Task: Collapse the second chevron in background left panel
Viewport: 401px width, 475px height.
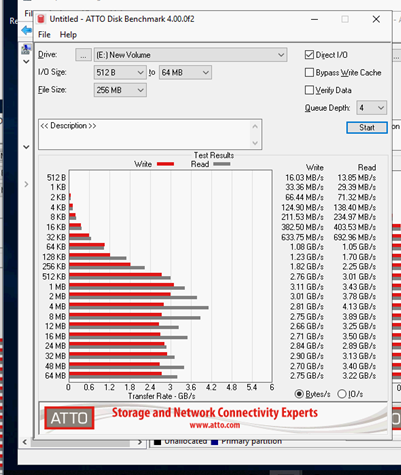Action: (x=26, y=147)
